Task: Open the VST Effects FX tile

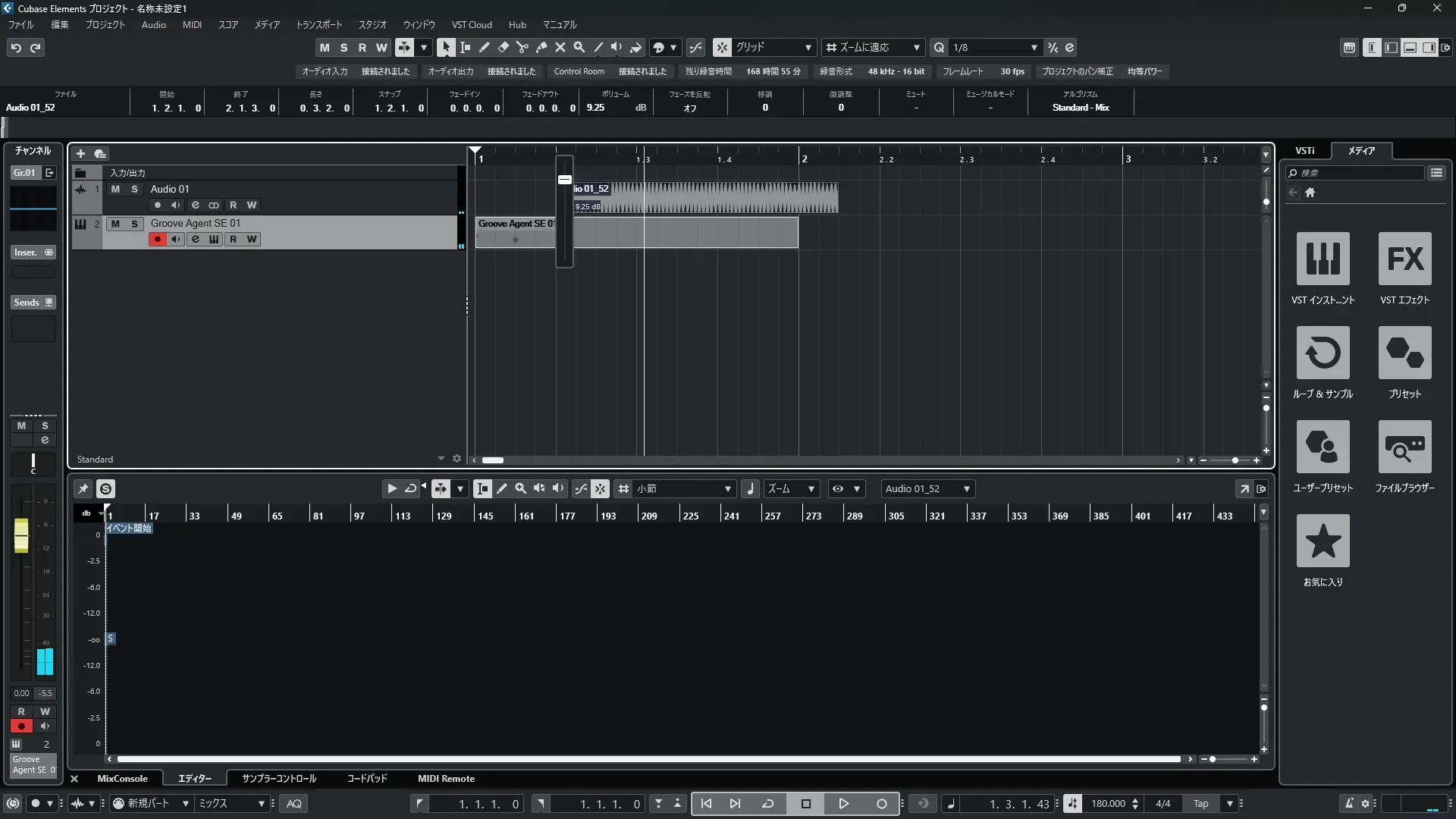Action: click(x=1404, y=259)
